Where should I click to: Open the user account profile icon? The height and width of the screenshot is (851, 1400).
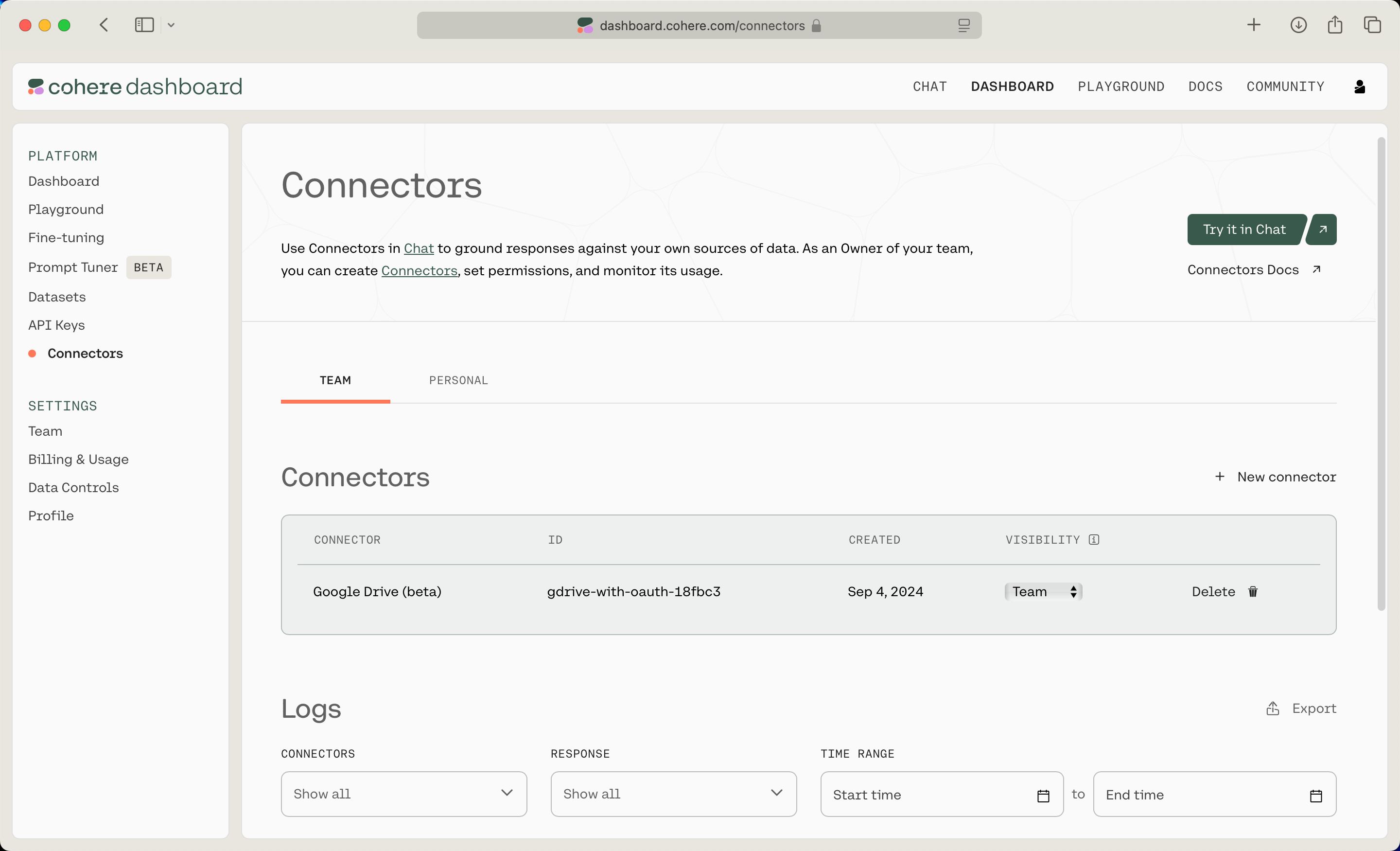click(1360, 87)
